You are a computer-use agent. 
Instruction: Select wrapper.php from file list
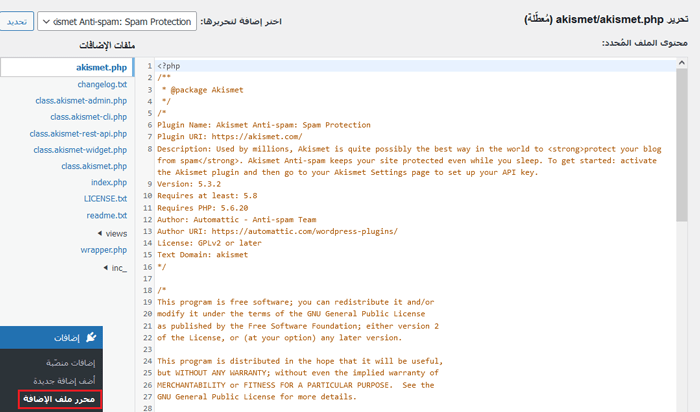[104, 249]
